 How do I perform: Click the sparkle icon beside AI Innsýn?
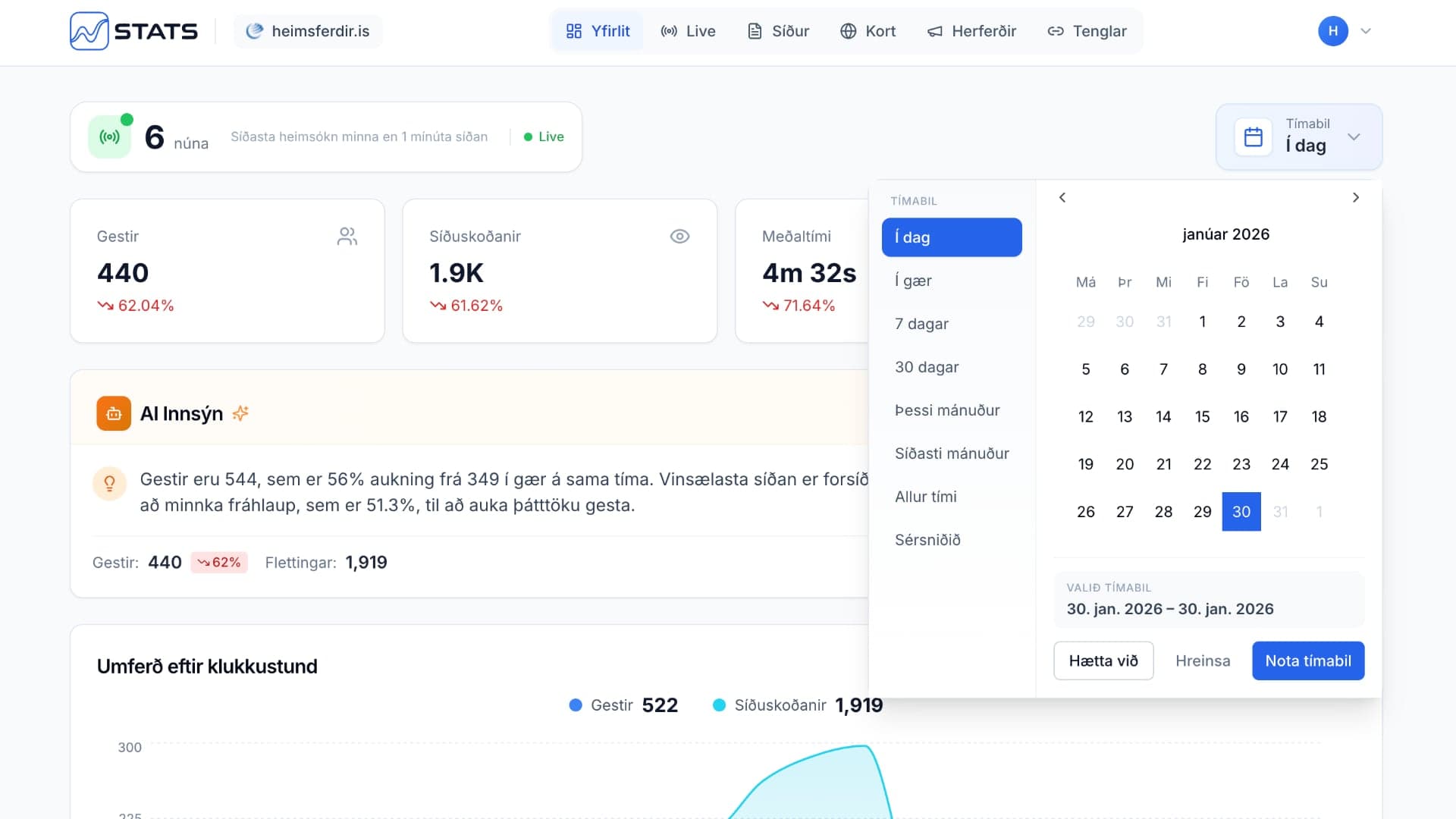pos(240,413)
